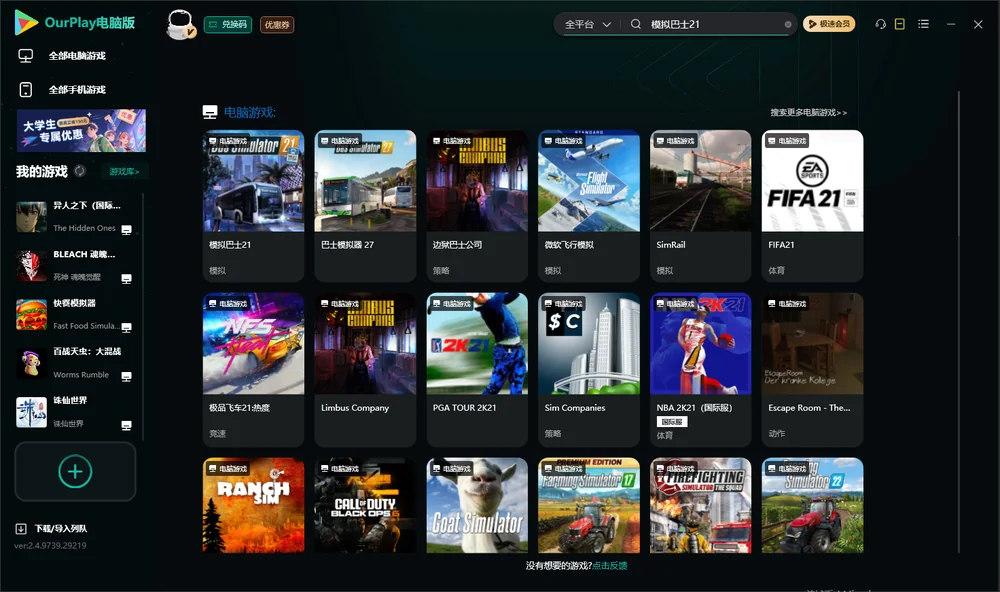Expand the 全平台 platform dropdown
The height and width of the screenshot is (592, 1000).
click(x=587, y=24)
